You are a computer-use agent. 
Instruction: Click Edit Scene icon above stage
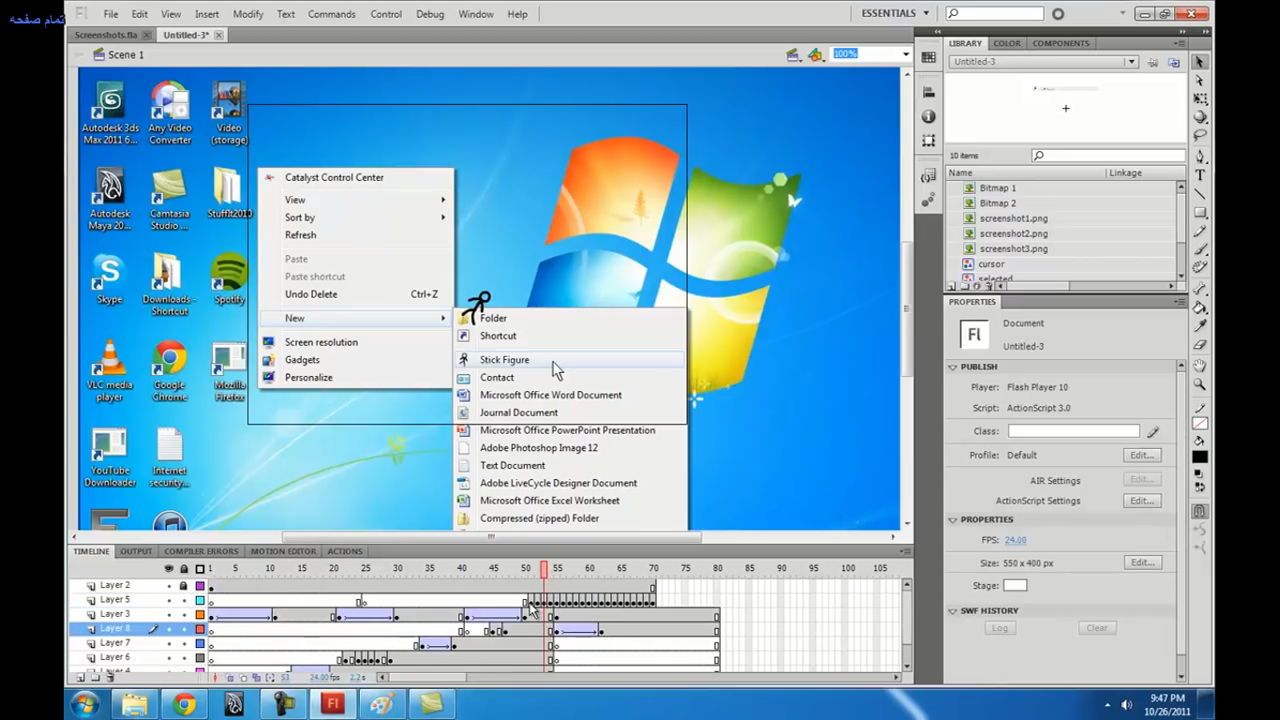pos(792,54)
